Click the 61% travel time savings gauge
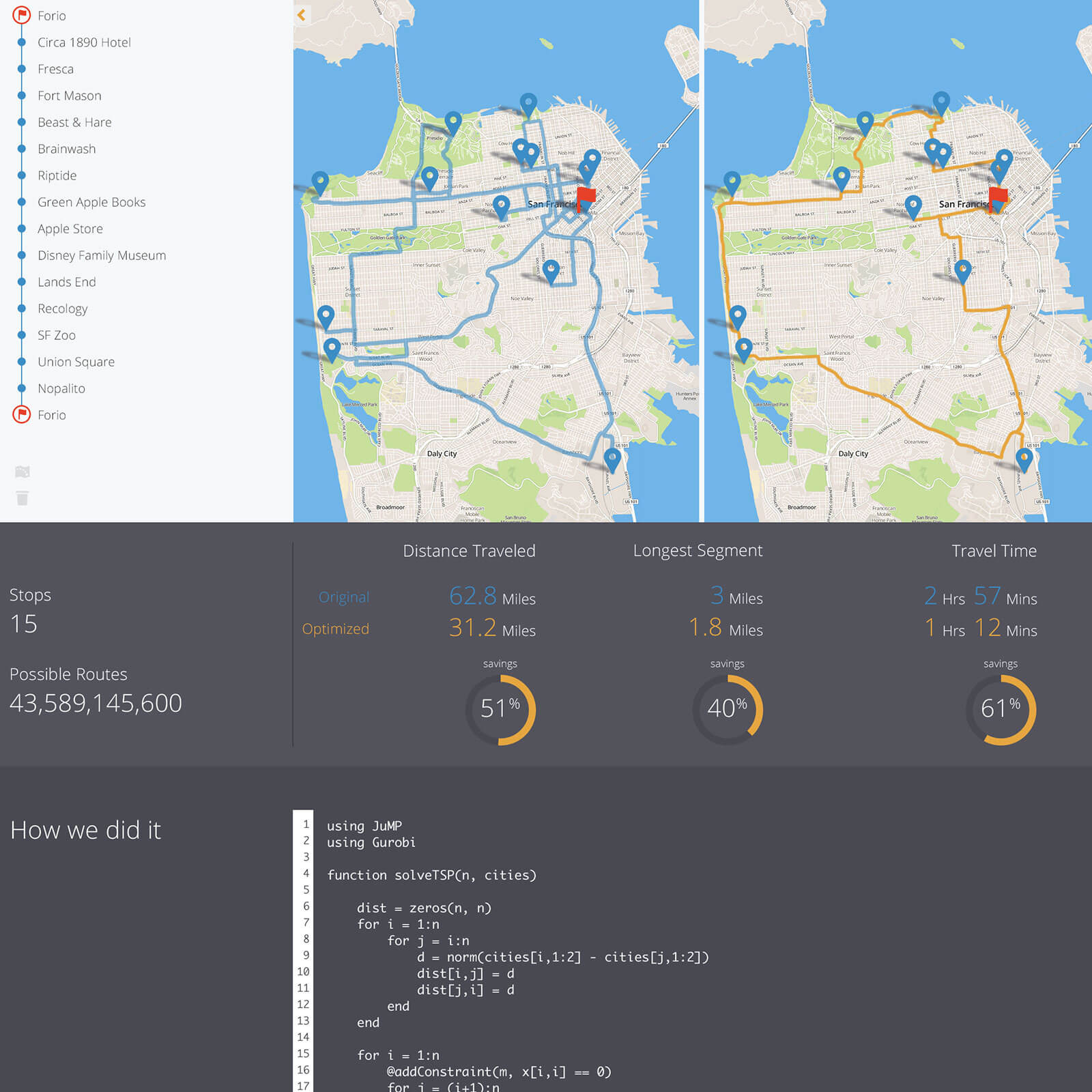The width and height of the screenshot is (1092, 1092). tap(1001, 710)
